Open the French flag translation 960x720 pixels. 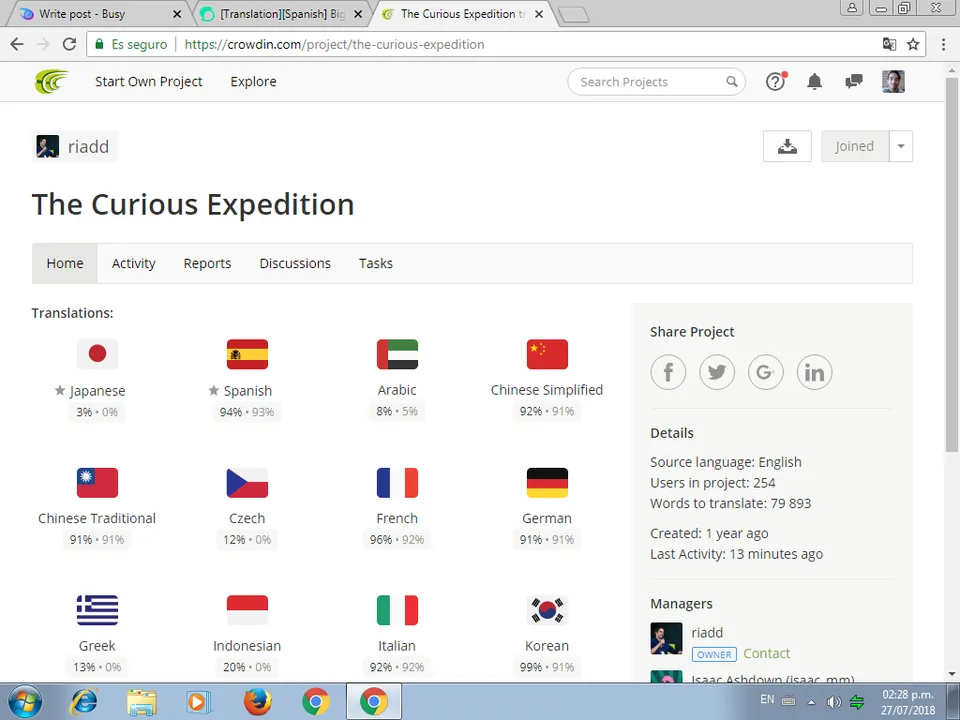pyautogui.click(x=397, y=482)
